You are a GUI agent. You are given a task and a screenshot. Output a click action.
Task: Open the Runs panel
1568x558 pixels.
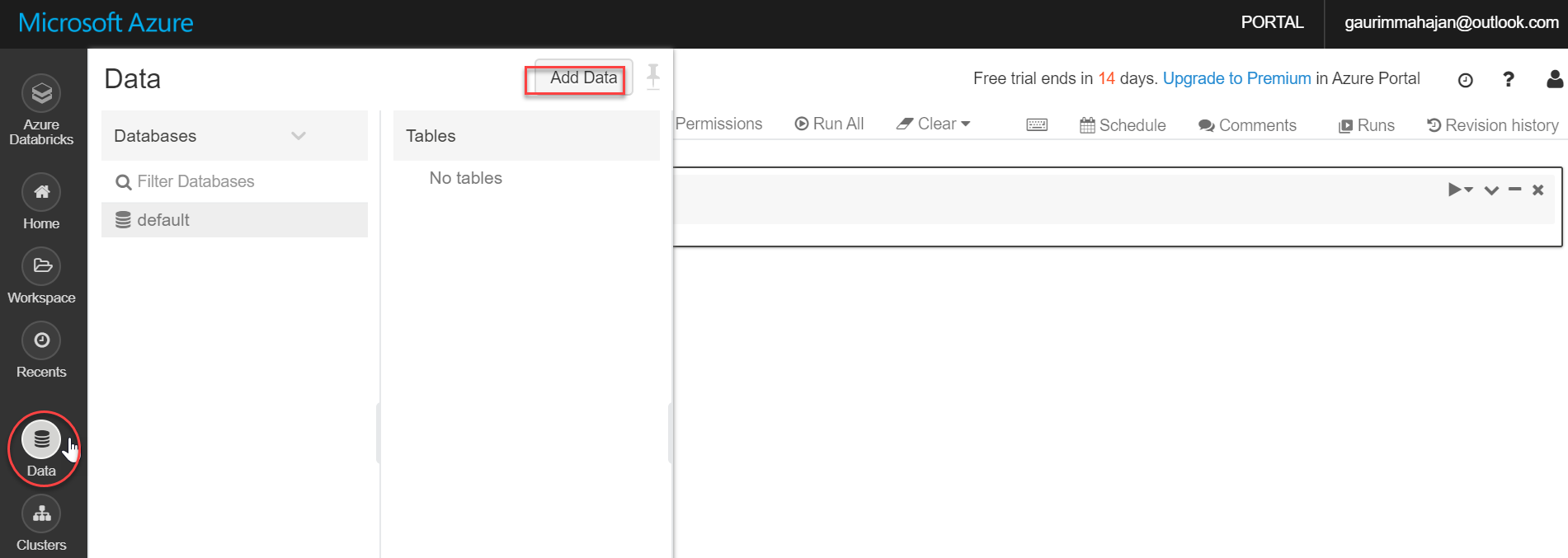(x=1366, y=125)
